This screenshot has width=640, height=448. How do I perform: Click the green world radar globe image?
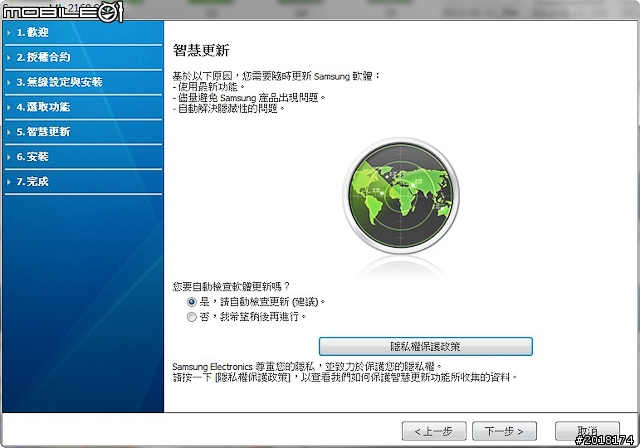pos(401,196)
